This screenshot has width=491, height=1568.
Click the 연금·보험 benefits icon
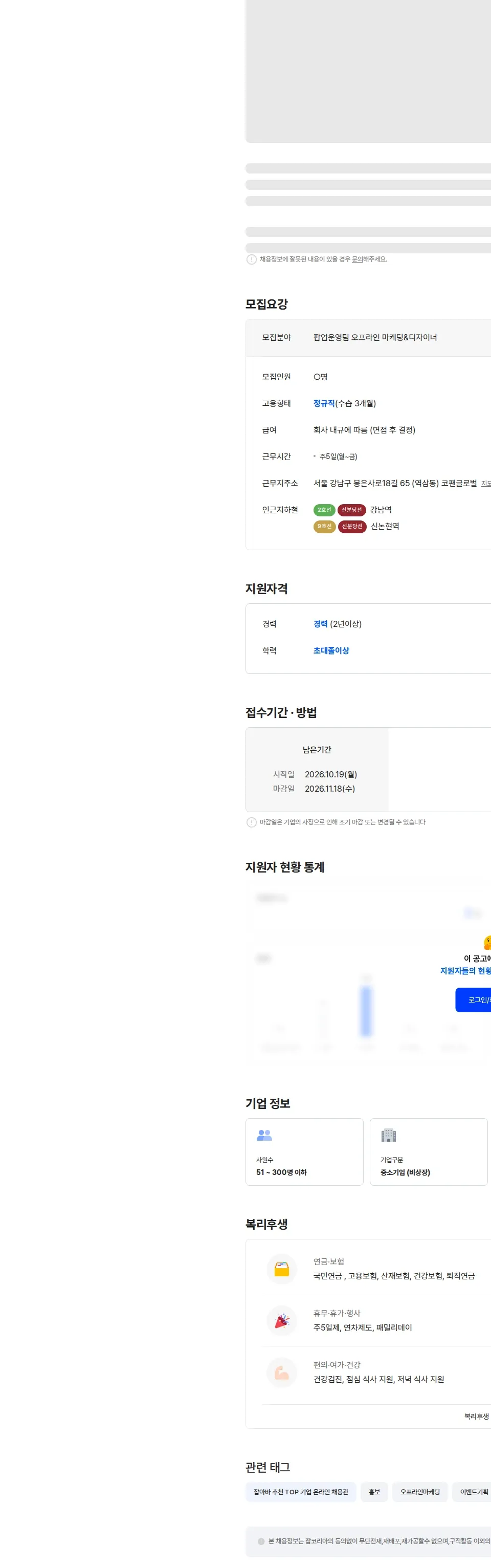(x=282, y=1269)
